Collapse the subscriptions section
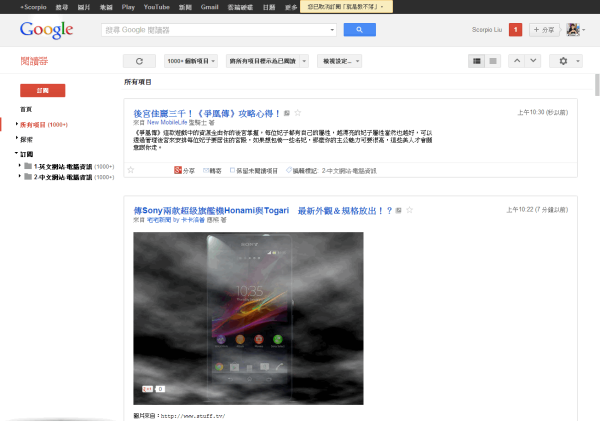This screenshot has height=427, width=600. (17, 153)
